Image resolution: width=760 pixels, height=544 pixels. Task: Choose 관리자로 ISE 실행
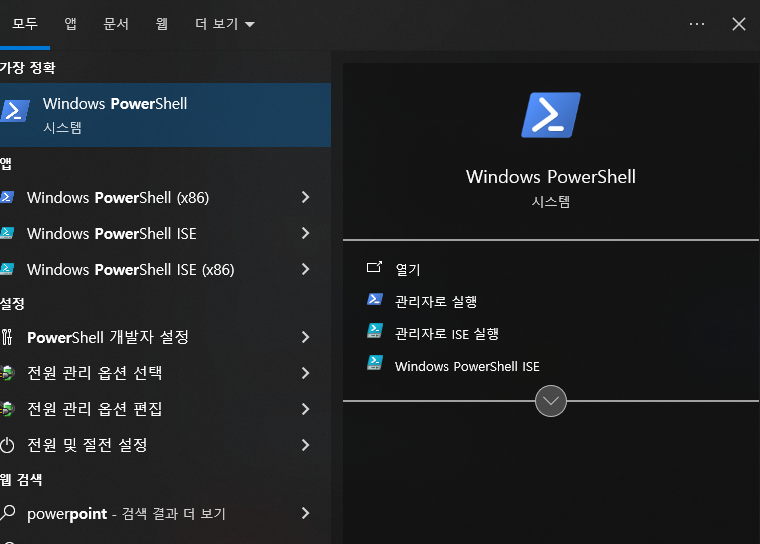click(446, 334)
